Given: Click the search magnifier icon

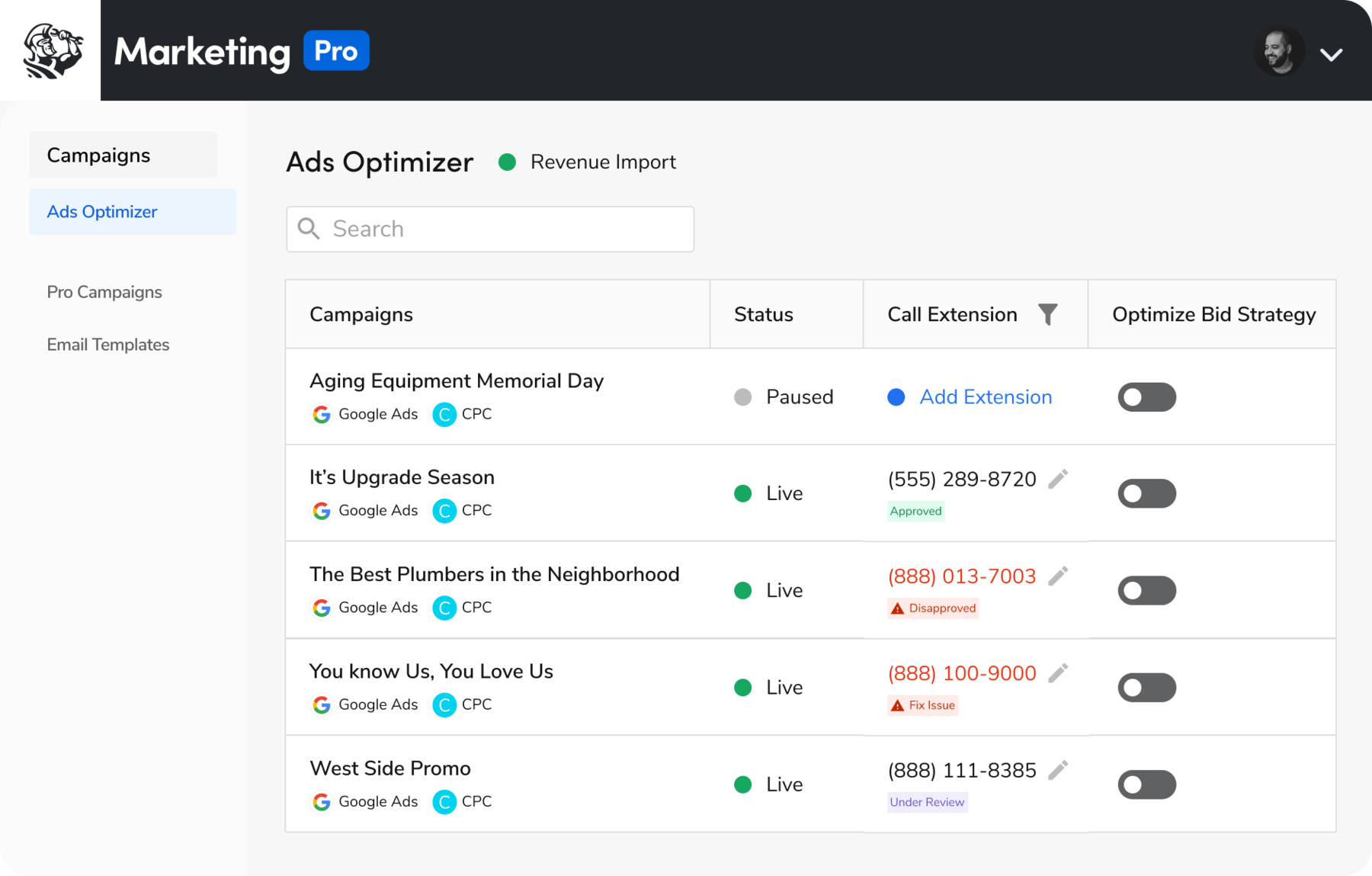Looking at the screenshot, I should (x=309, y=228).
